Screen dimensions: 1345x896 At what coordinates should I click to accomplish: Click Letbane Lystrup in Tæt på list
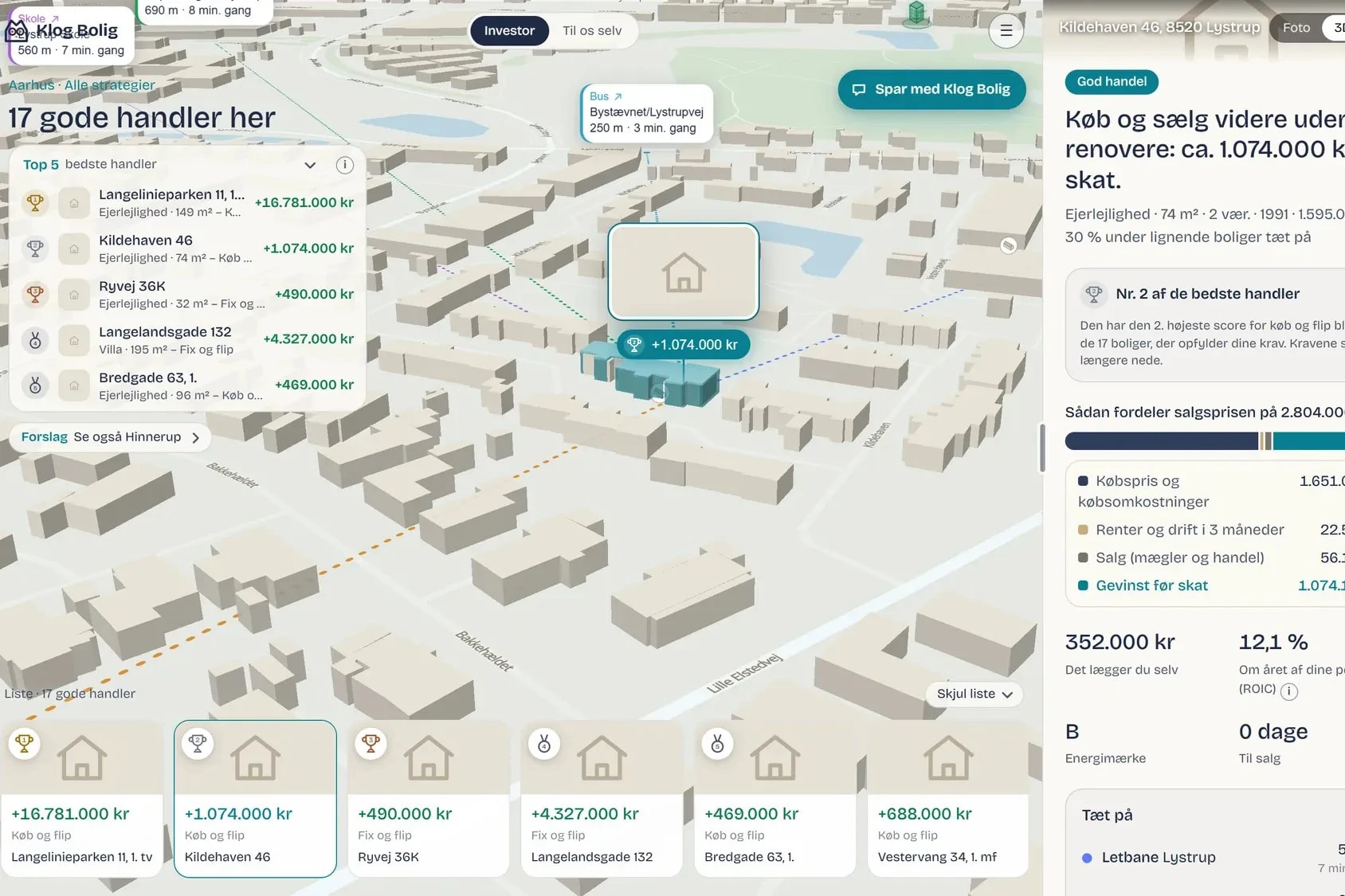coord(1159,858)
